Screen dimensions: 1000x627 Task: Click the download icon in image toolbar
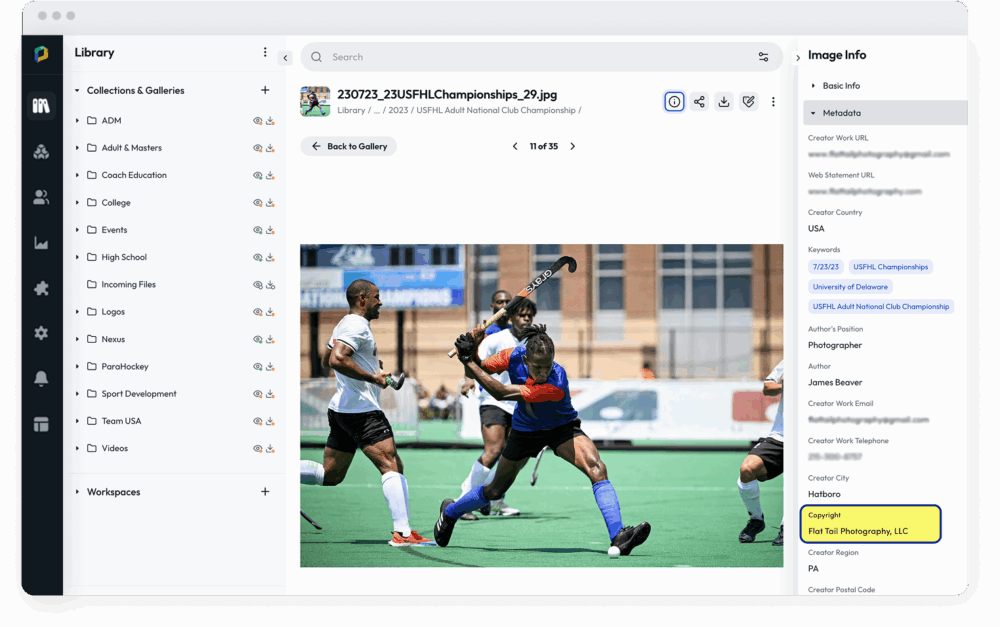[724, 102]
